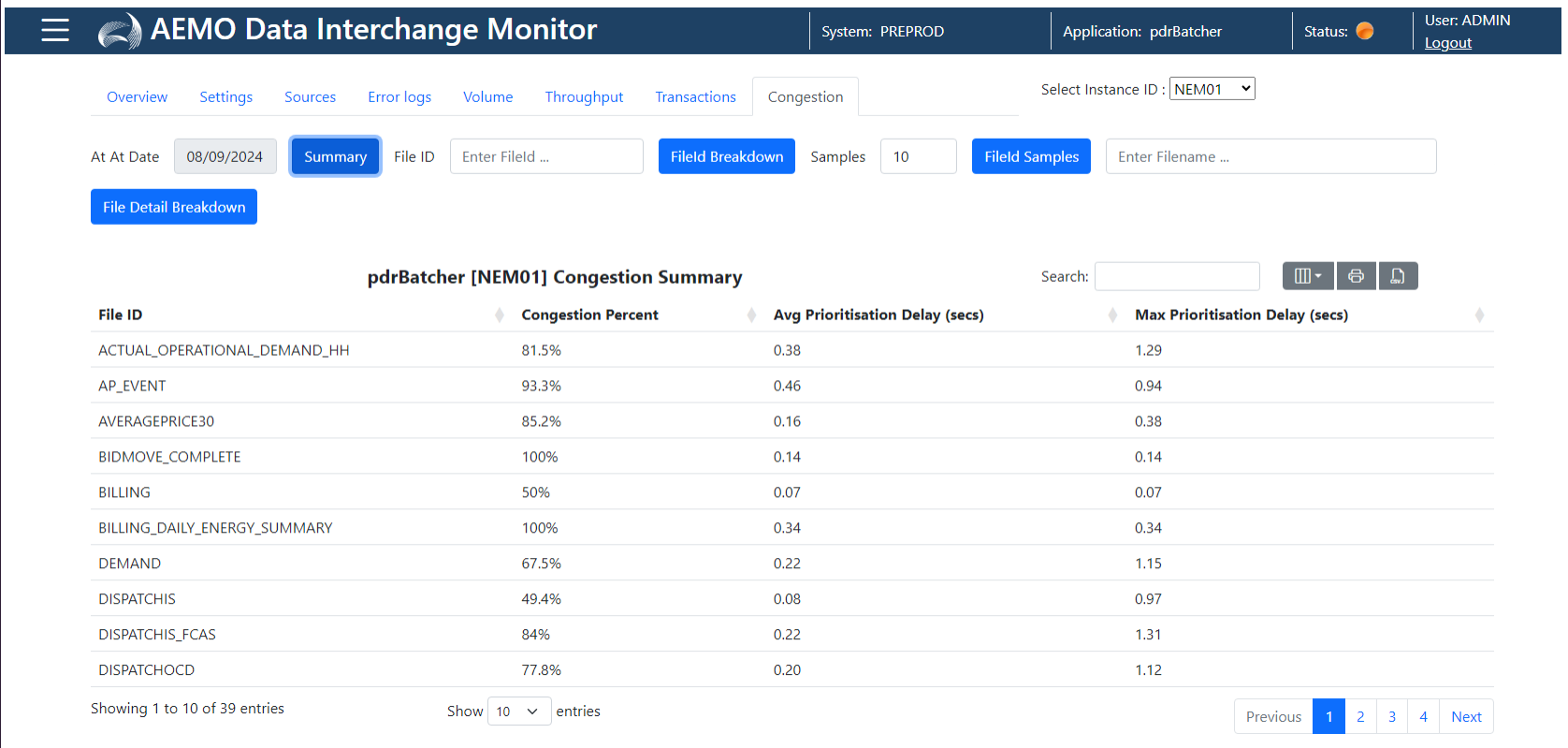Focus the File ID input field
The image size is (1568, 748).
coord(546,156)
